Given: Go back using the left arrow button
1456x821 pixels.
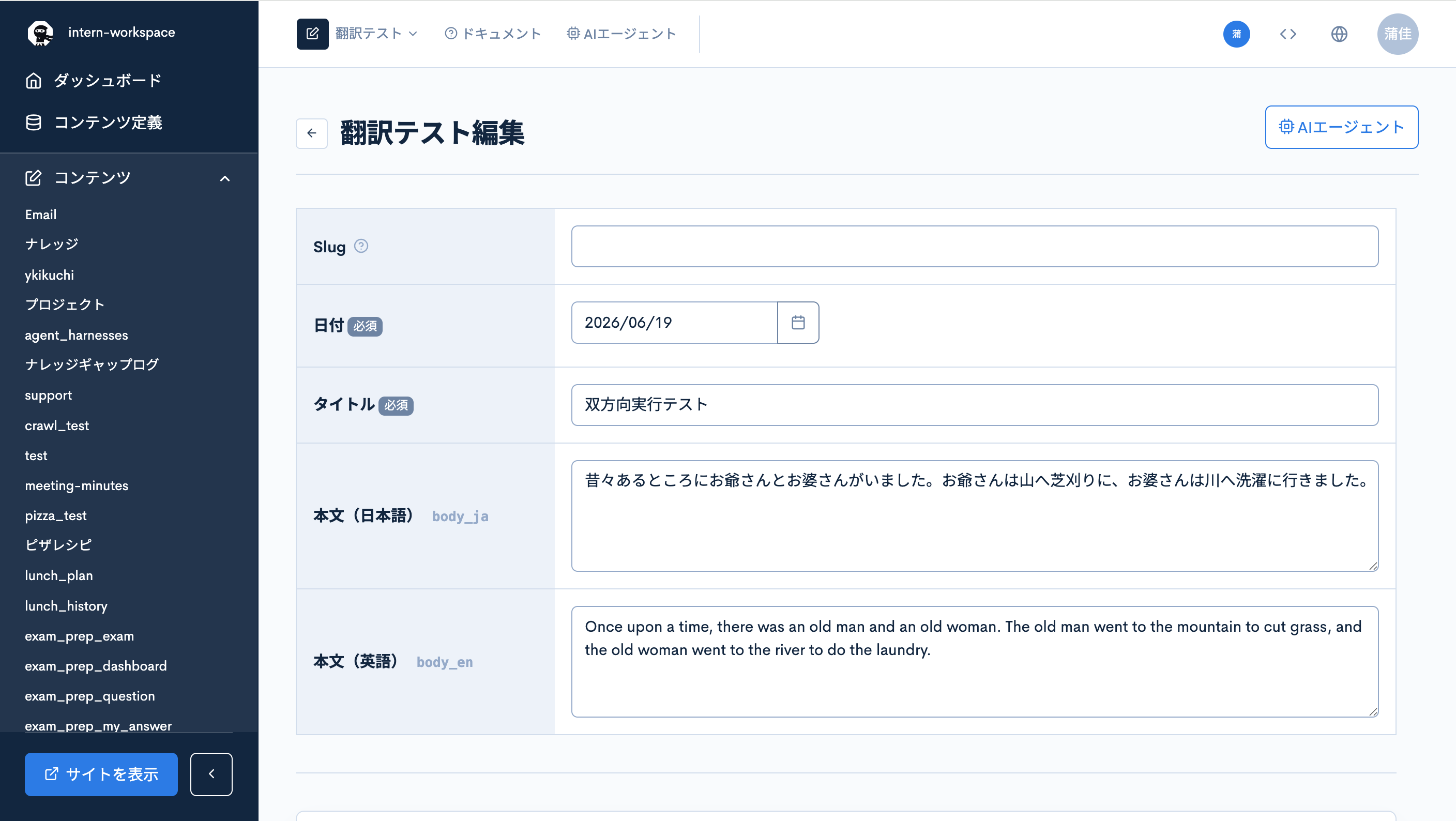Looking at the screenshot, I should 312,133.
